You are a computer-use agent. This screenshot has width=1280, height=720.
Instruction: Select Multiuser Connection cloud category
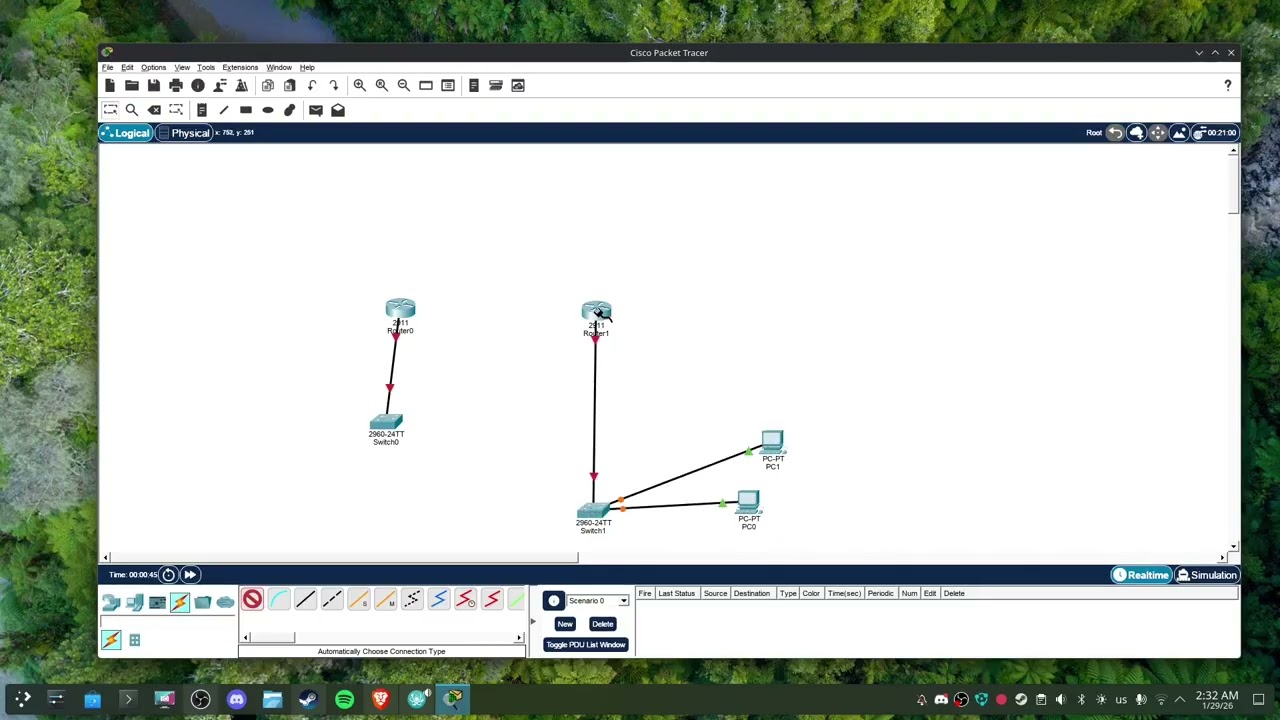(x=225, y=602)
